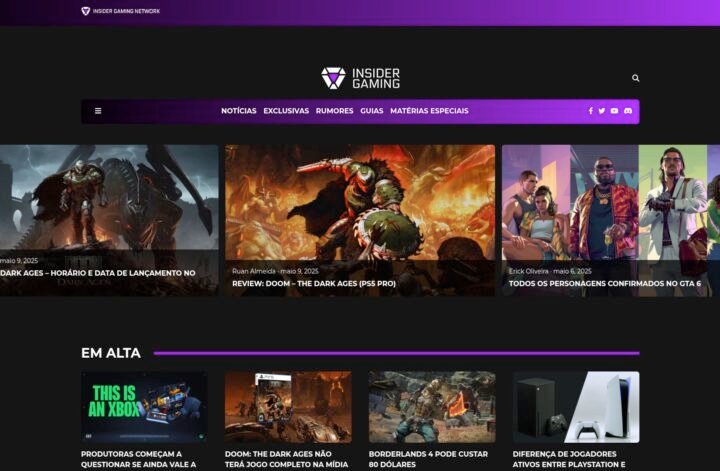The image size is (720, 471).
Task: Open Diferença de jogadores ativos headline
Action: click(569, 460)
